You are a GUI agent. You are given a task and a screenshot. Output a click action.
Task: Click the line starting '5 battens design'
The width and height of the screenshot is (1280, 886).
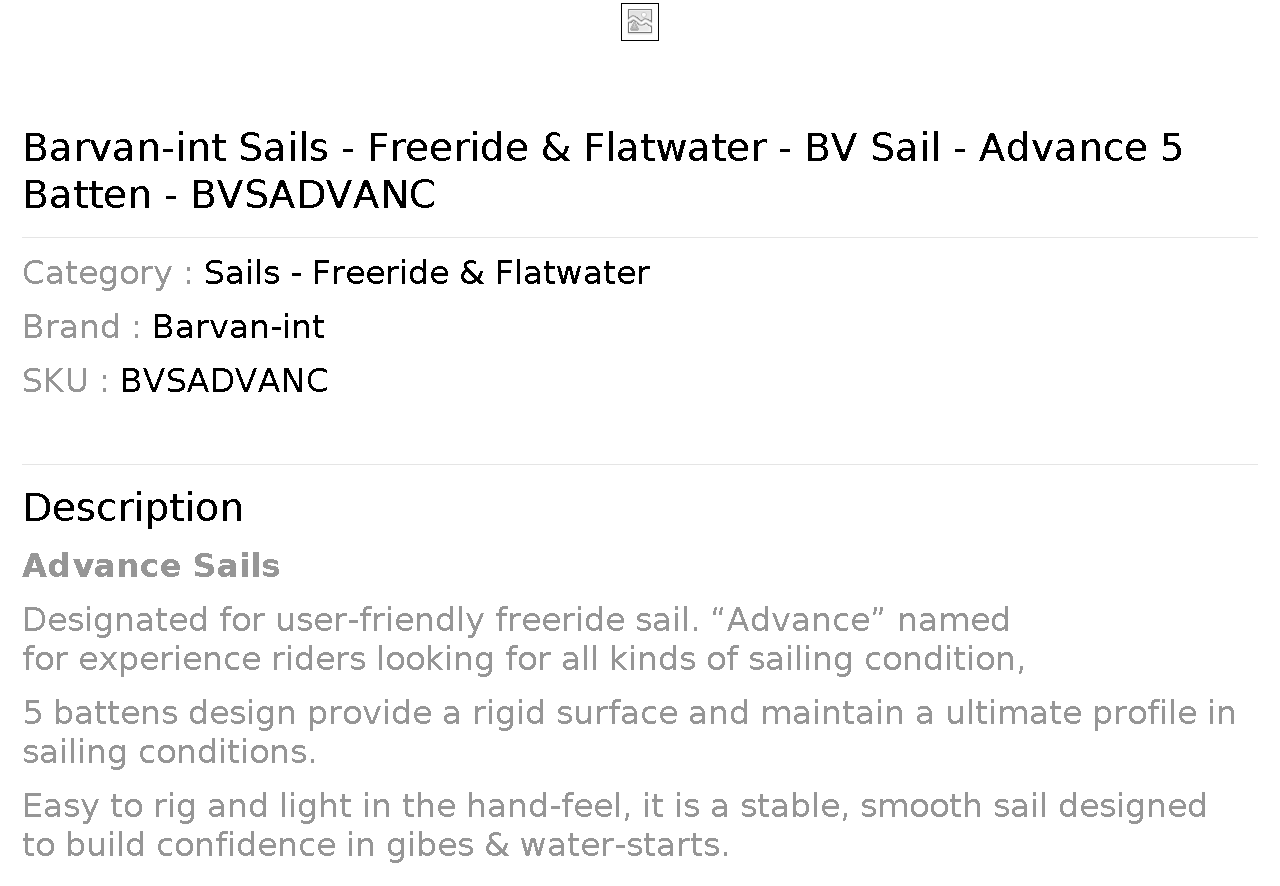tap(629, 713)
